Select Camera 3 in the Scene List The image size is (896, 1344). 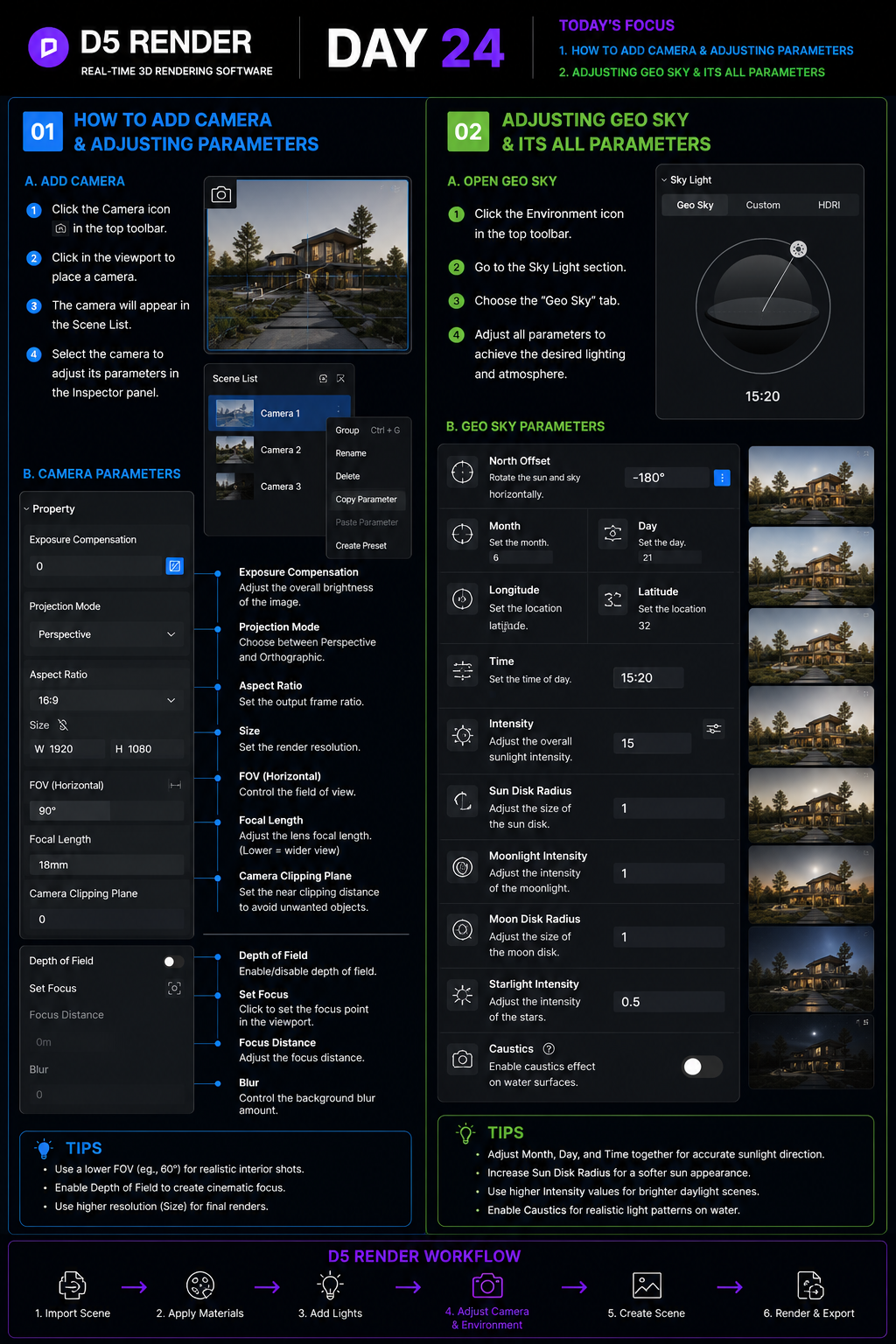pyautogui.click(x=267, y=486)
